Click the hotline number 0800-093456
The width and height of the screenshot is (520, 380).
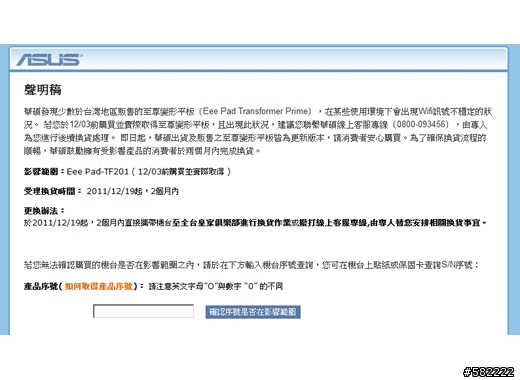coord(421,124)
